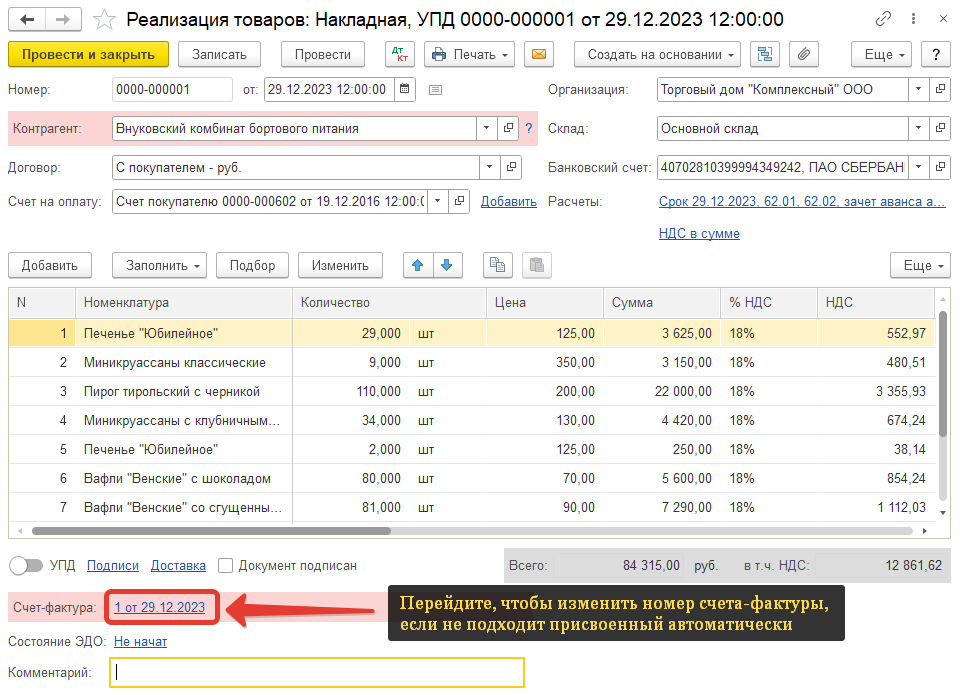
Task: Click the Изменить button
Action: point(340,265)
